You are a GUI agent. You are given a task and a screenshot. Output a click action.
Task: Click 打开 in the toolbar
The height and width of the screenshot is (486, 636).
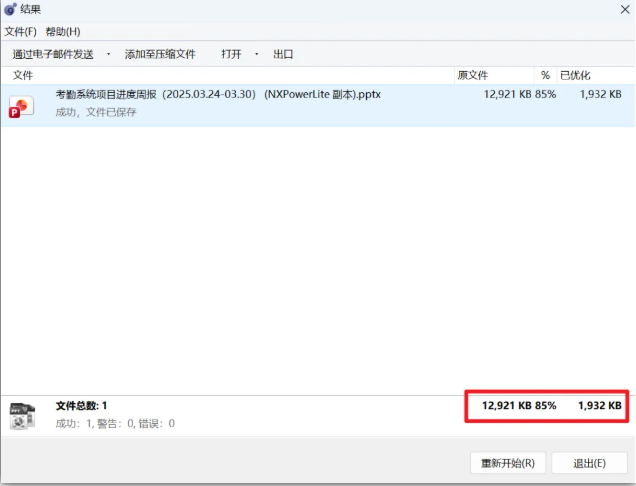tap(231, 54)
